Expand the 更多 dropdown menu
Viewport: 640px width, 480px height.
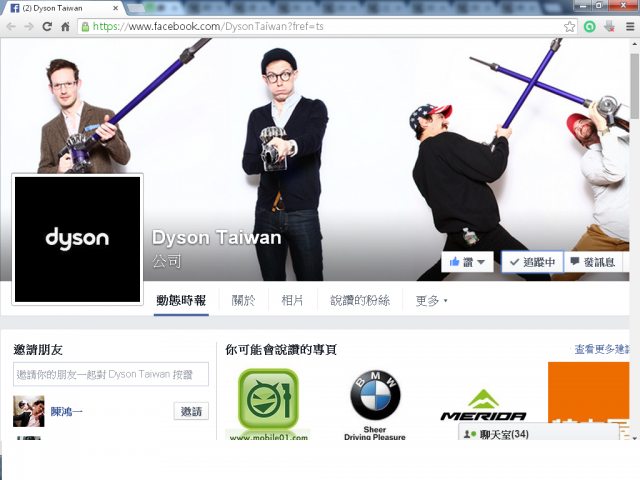431,301
